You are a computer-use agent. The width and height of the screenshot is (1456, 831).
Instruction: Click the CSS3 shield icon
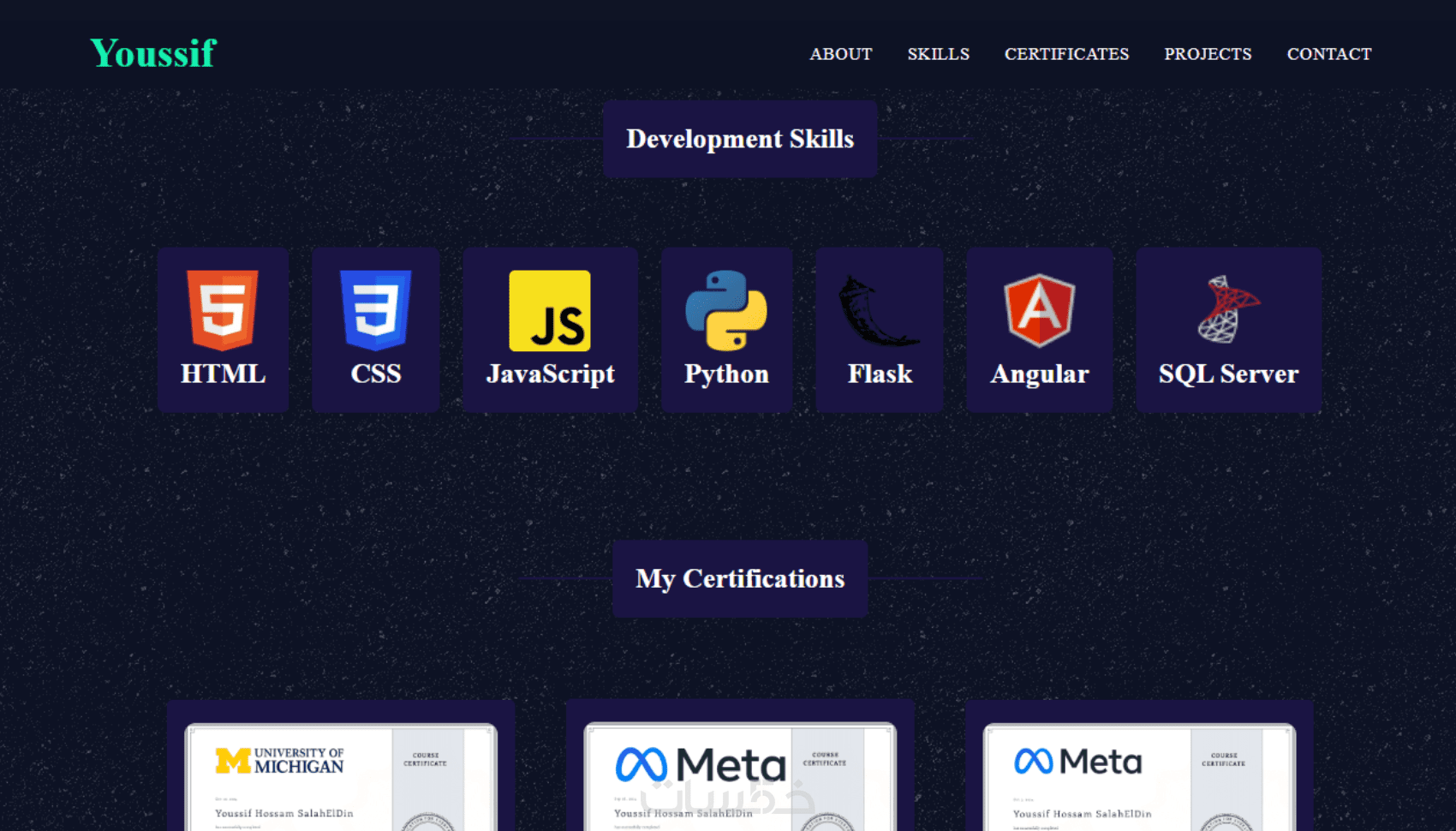click(375, 310)
